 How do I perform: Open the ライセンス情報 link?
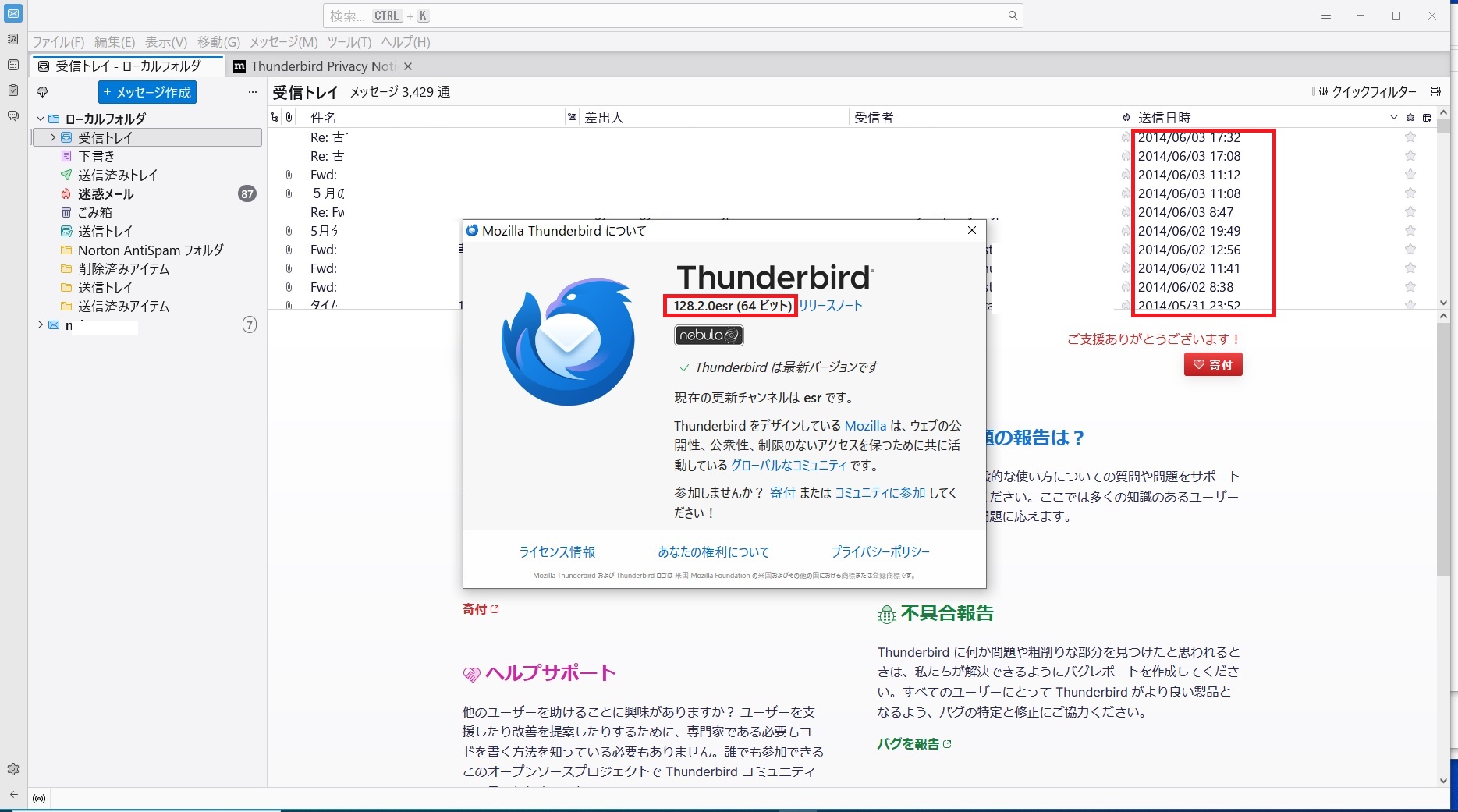[557, 551]
